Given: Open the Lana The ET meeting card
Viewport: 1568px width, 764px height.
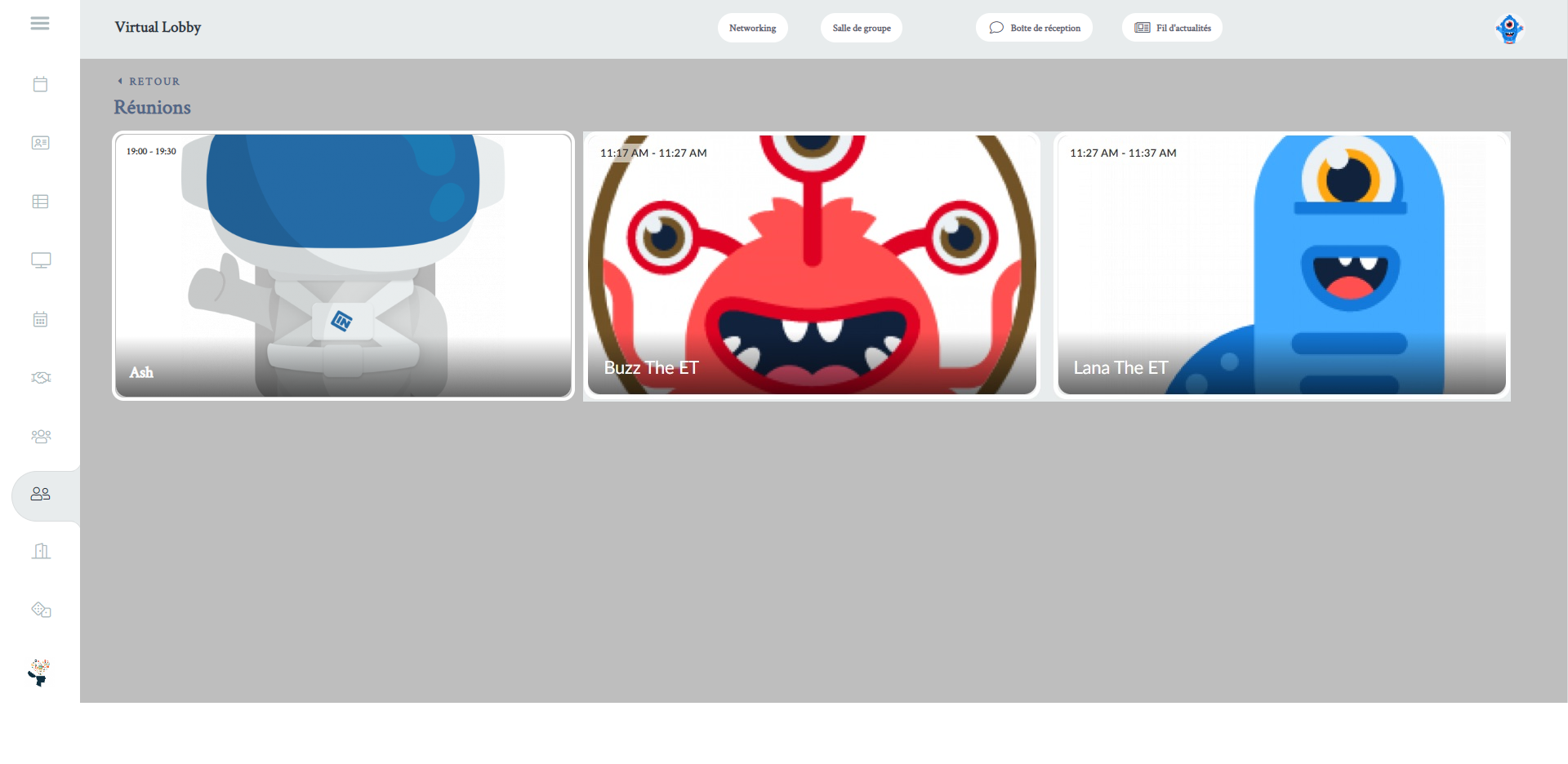Looking at the screenshot, I should [x=1281, y=265].
